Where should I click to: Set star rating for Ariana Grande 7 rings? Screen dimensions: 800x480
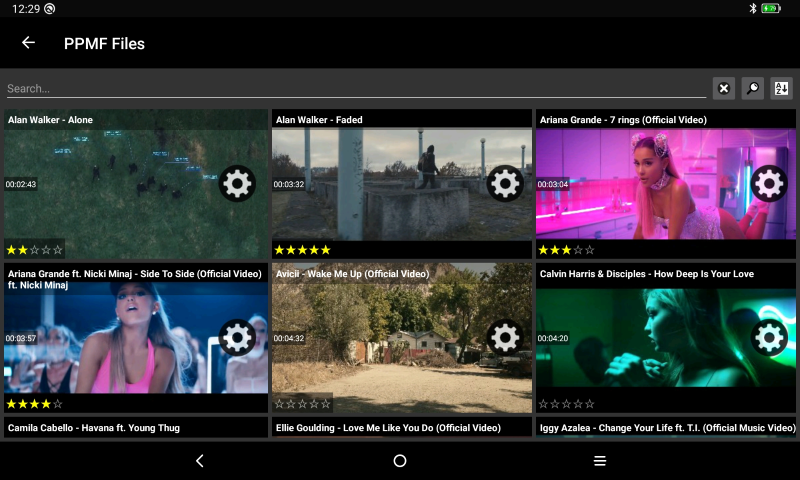[566, 250]
